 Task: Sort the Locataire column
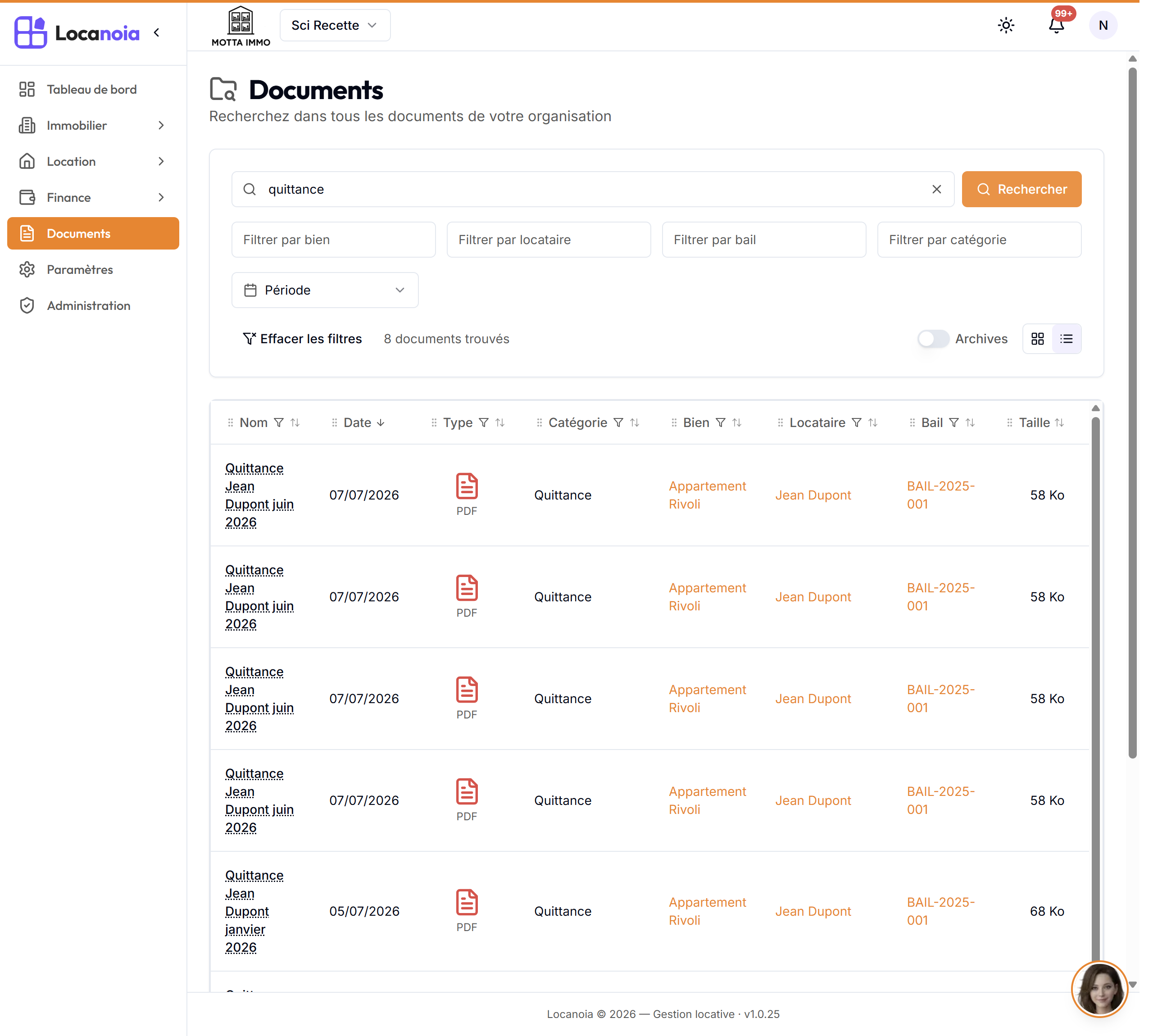click(872, 423)
